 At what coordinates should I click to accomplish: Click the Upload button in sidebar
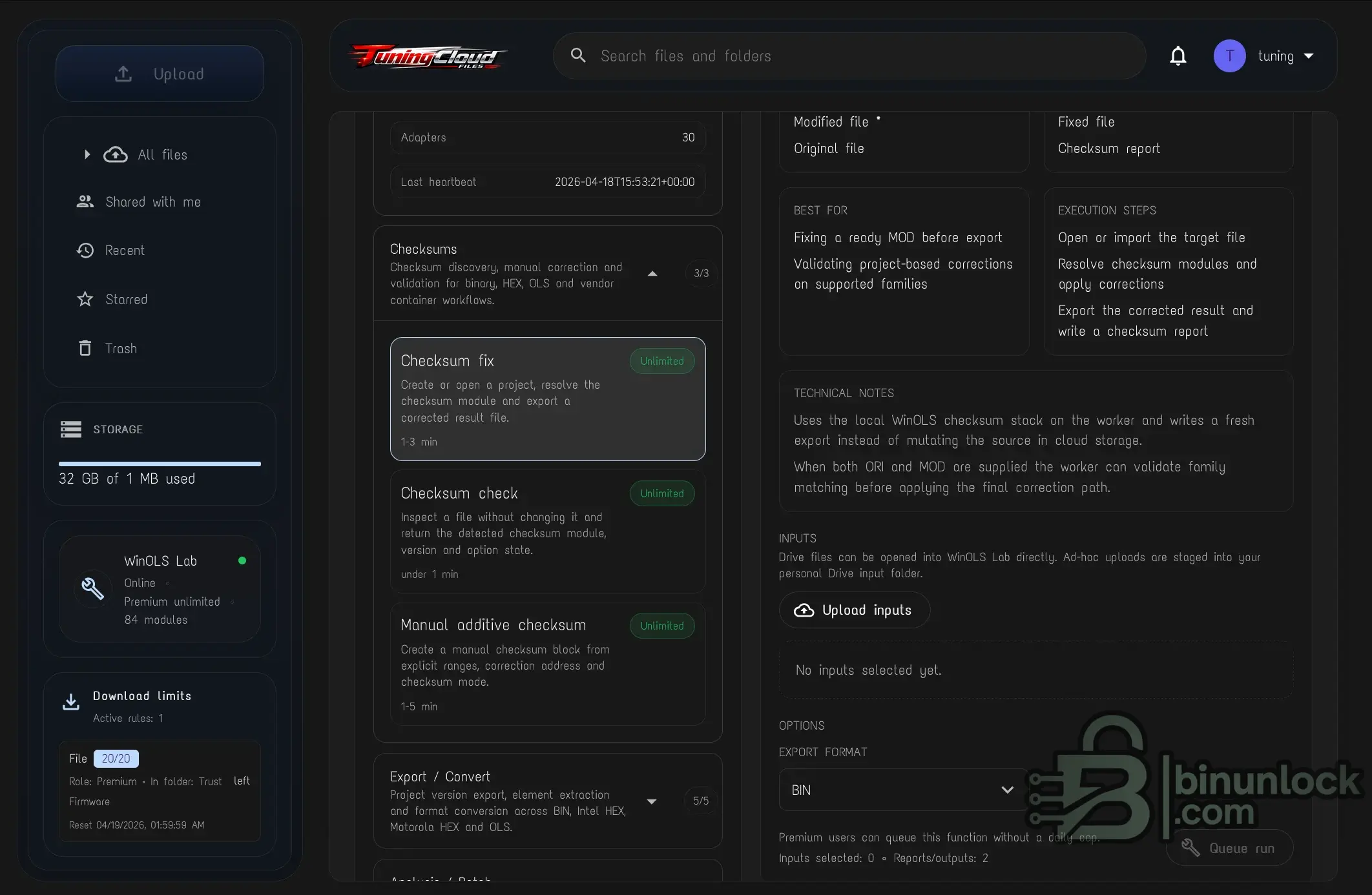pos(160,74)
